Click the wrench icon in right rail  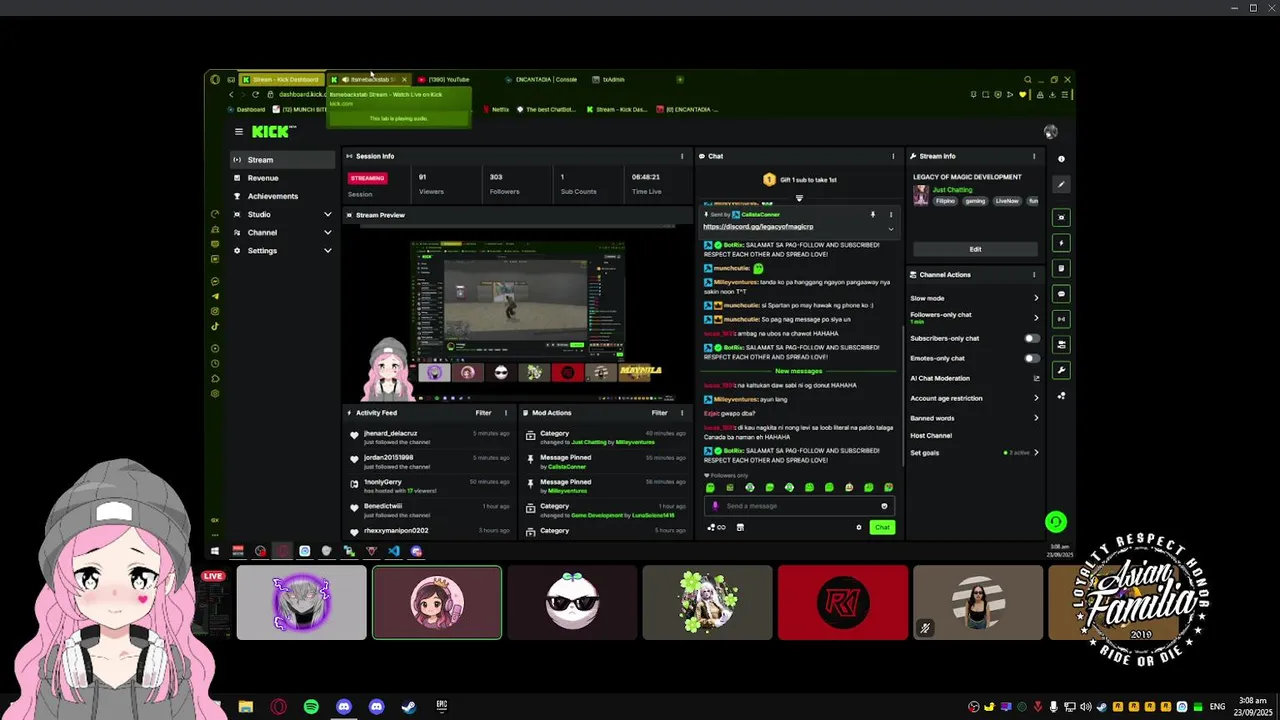click(1061, 370)
